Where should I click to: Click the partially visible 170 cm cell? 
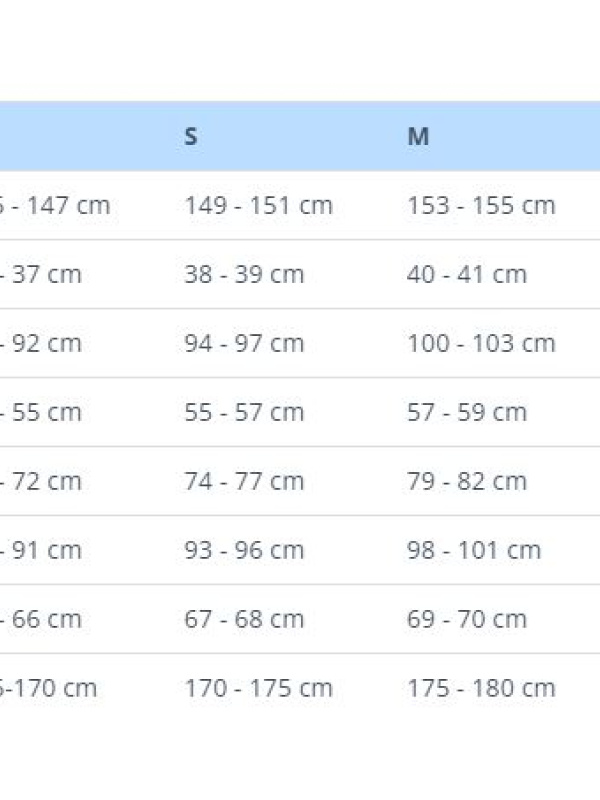tap(52, 689)
